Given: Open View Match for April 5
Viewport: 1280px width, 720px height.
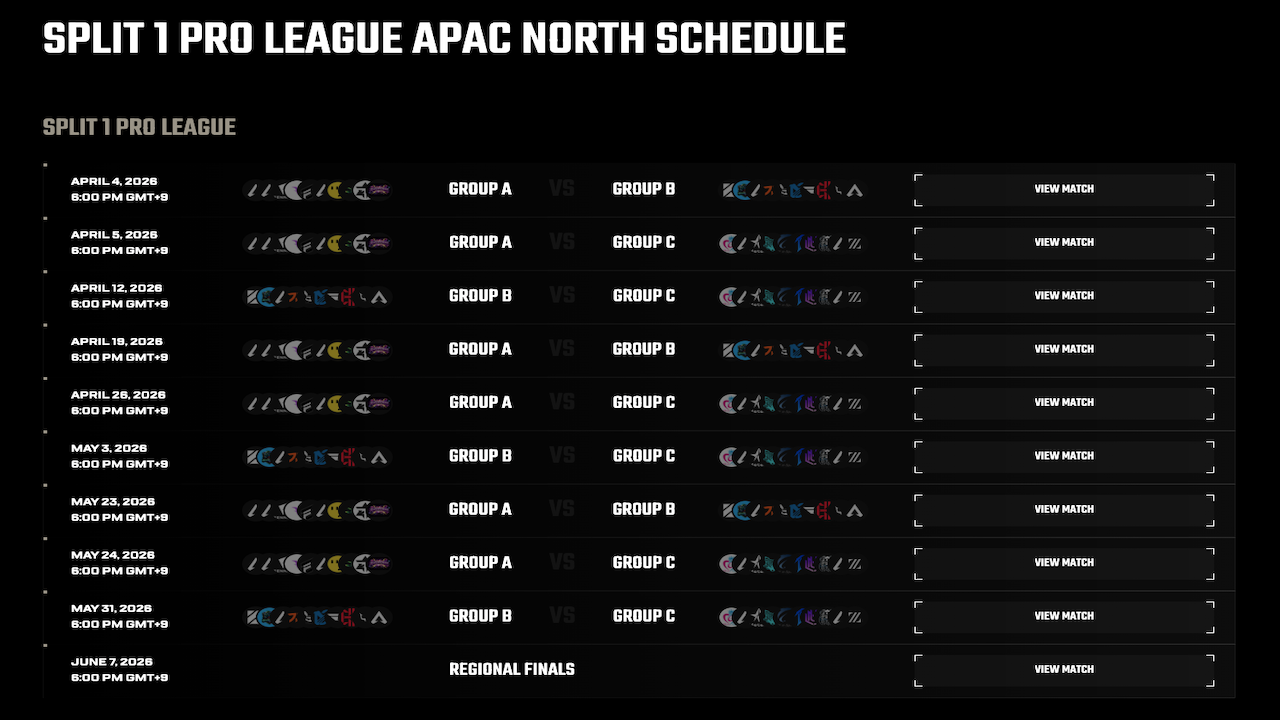Looking at the screenshot, I should (1064, 242).
